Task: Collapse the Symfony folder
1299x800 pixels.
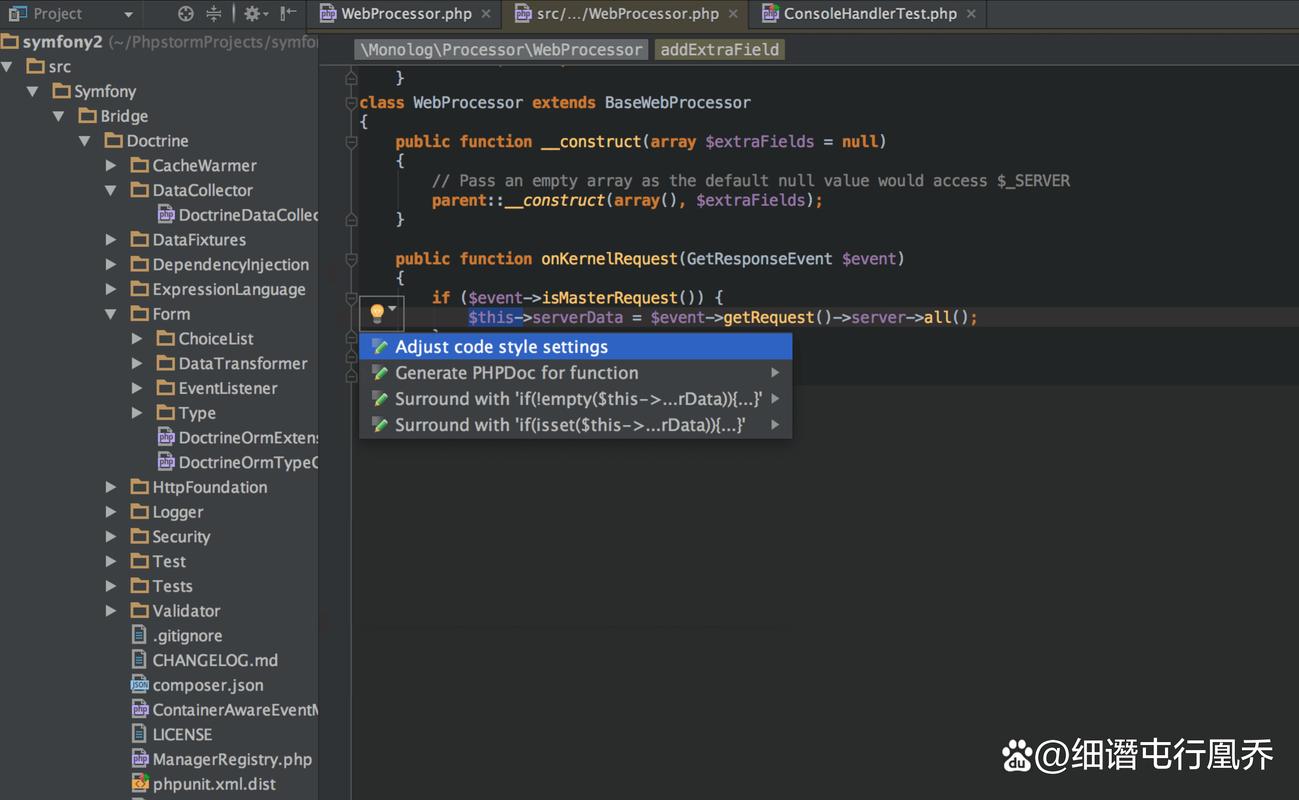Action: tap(33, 91)
